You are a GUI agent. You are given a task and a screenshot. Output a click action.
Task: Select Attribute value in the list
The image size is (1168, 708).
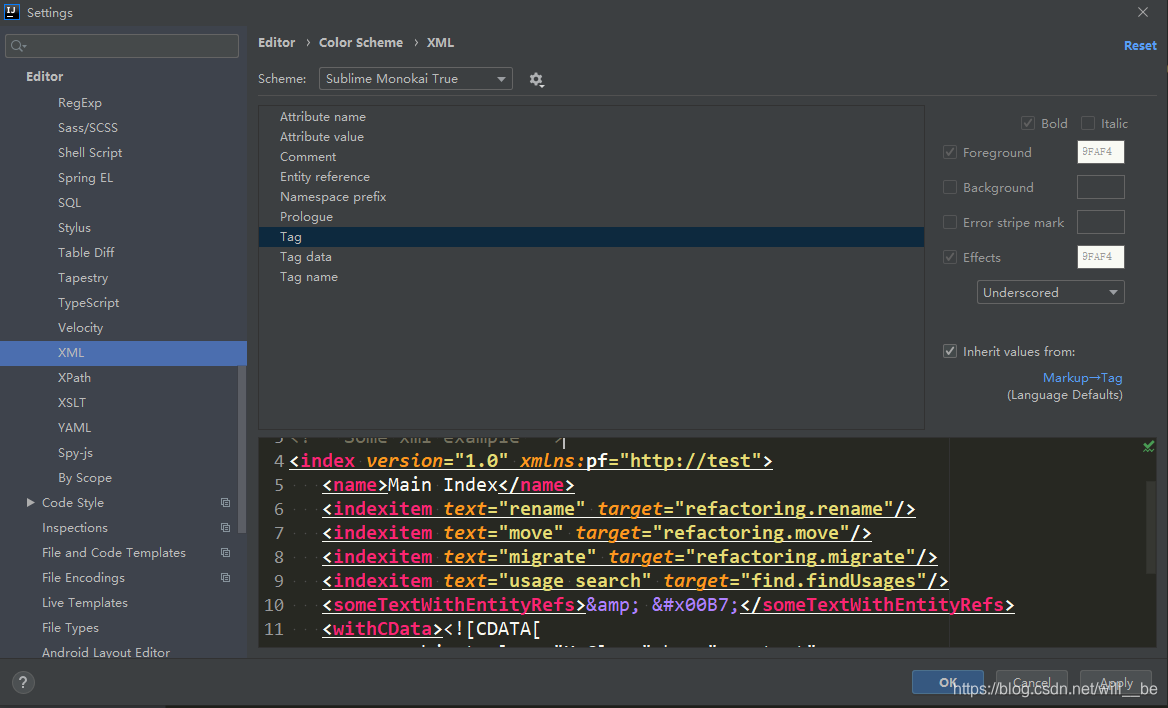pyautogui.click(x=591, y=136)
